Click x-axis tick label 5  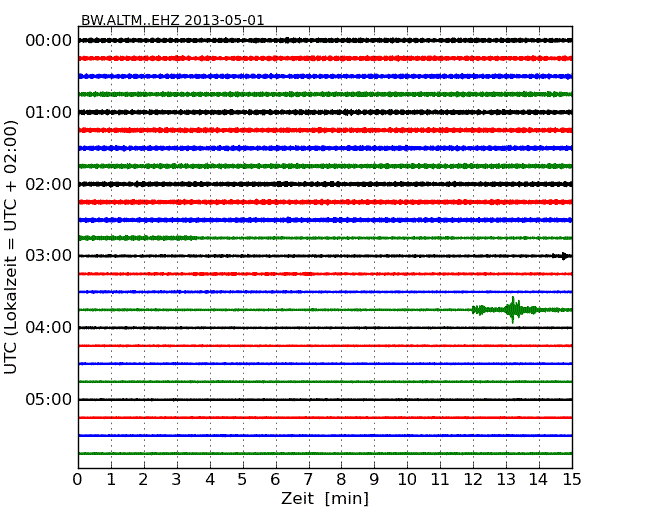[243, 480]
